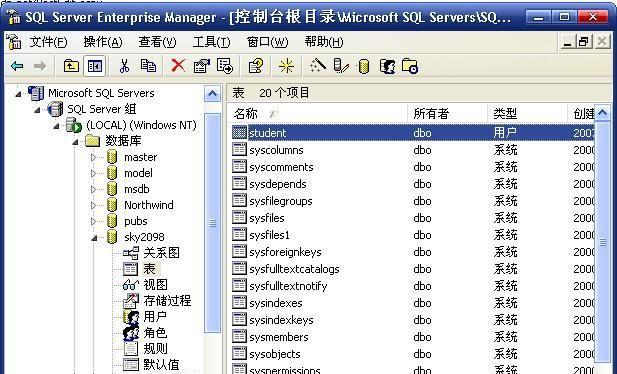This screenshot has height=374, width=617.
Task: Select the 用户 tree node
Action: coord(155,317)
